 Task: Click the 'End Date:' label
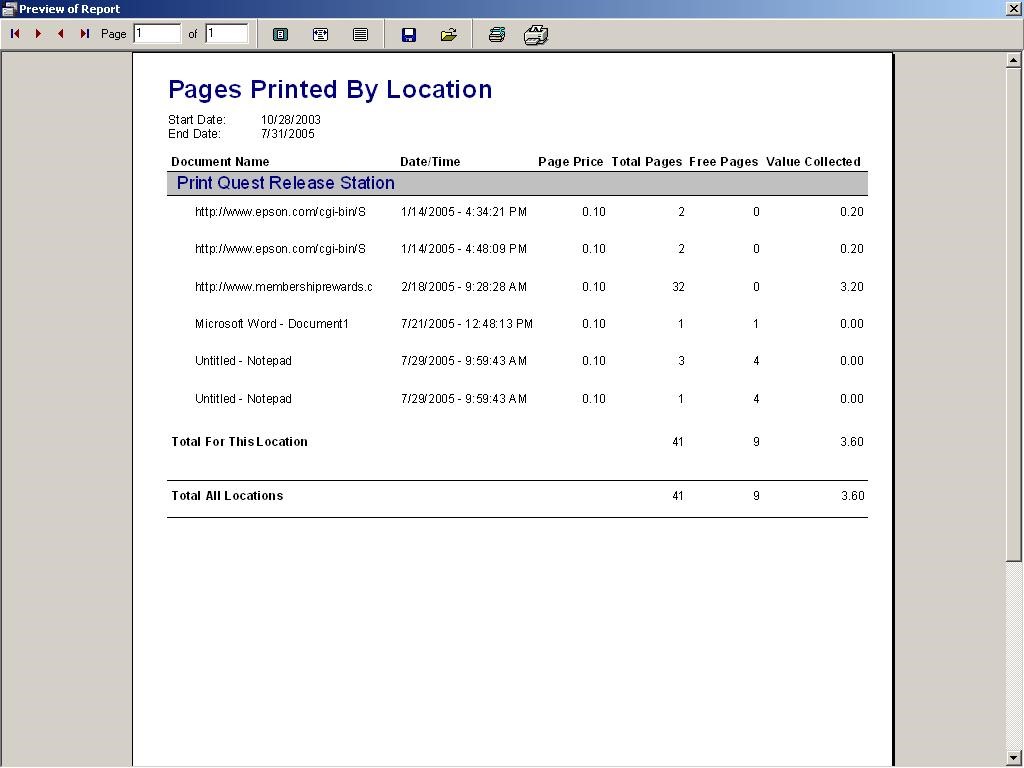click(195, 134)
